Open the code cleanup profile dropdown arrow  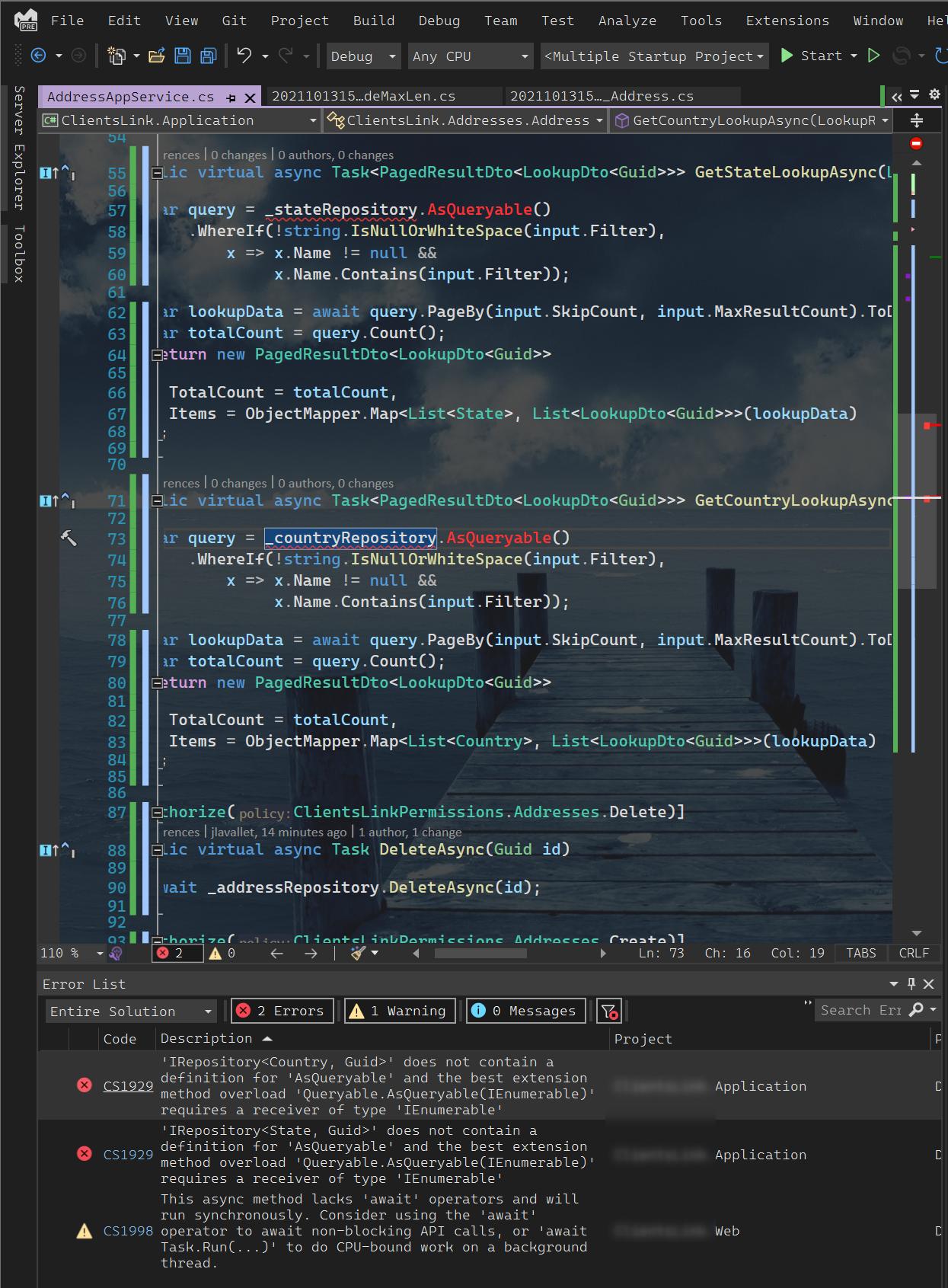point(375,953)
